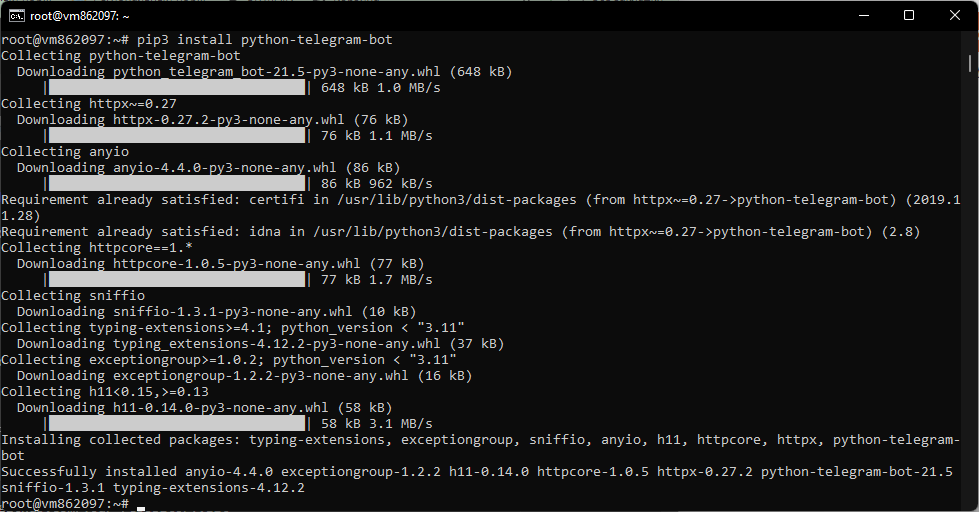Viewport: 979px width, 512px height.
Task: Click the Collecting sniffio line
Action: click(73, 295)
